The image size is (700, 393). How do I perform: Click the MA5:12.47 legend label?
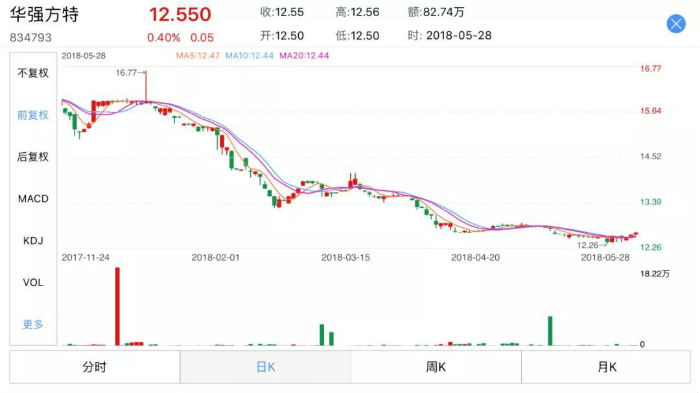tap(198, 56)
